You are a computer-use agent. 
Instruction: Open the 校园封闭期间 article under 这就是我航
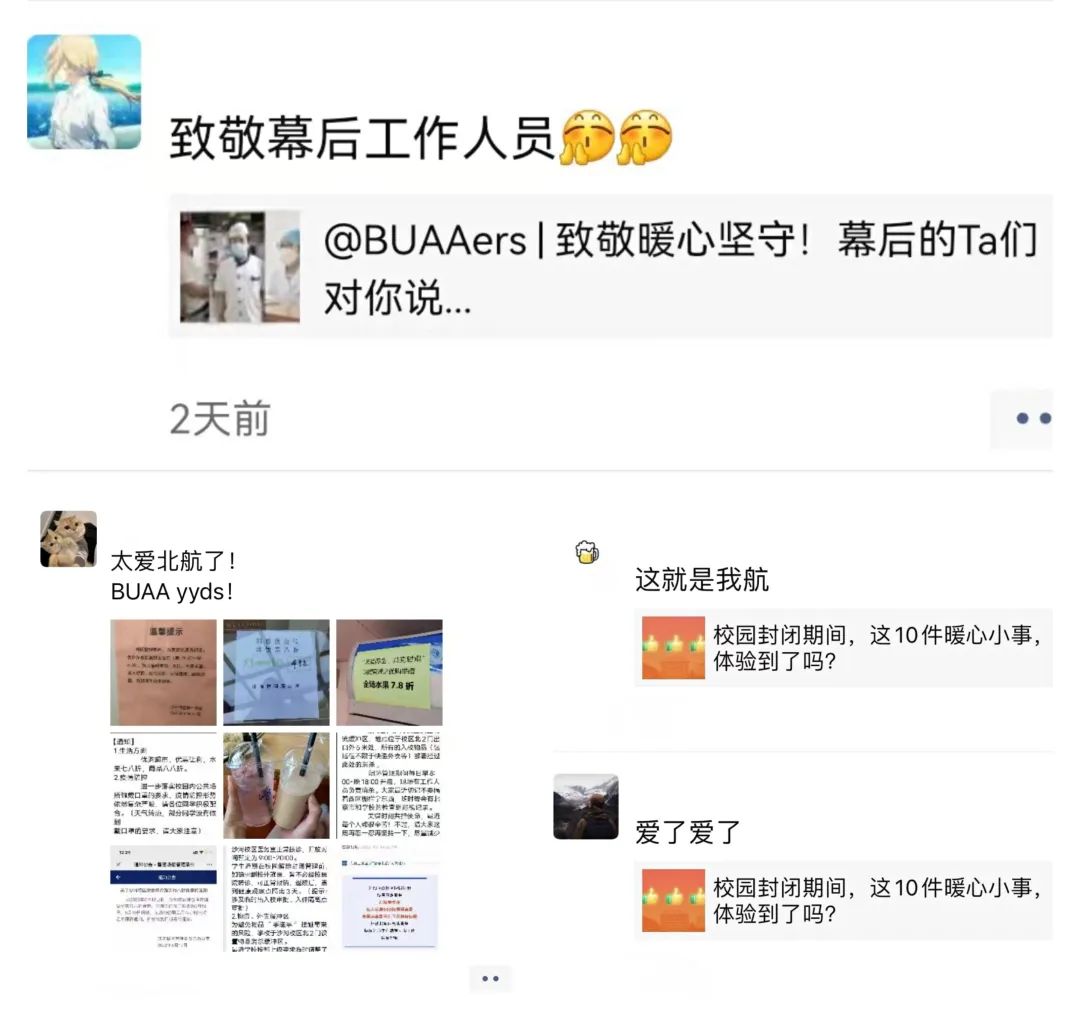point(843,648)
